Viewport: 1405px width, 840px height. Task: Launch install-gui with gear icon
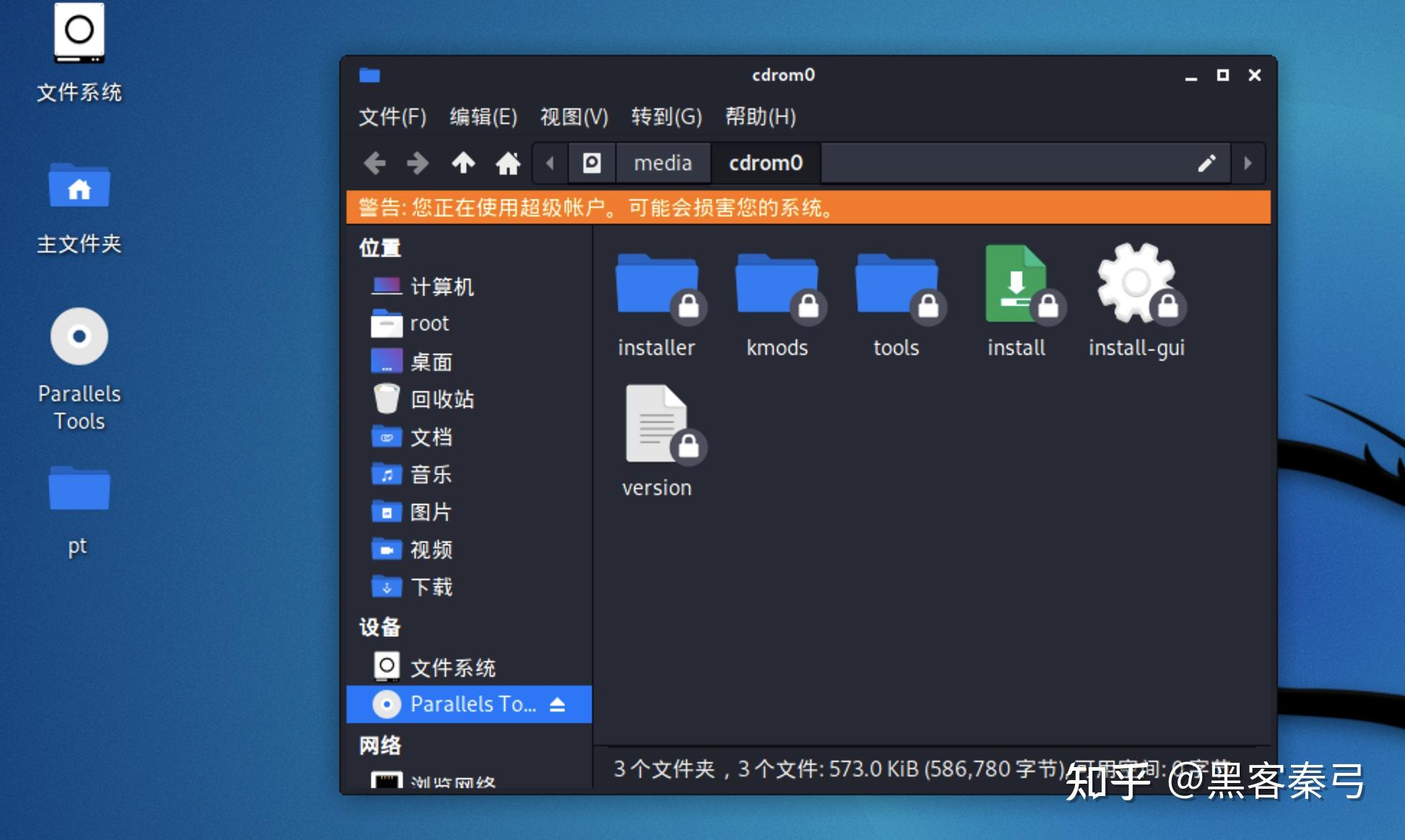point(1135,289)
